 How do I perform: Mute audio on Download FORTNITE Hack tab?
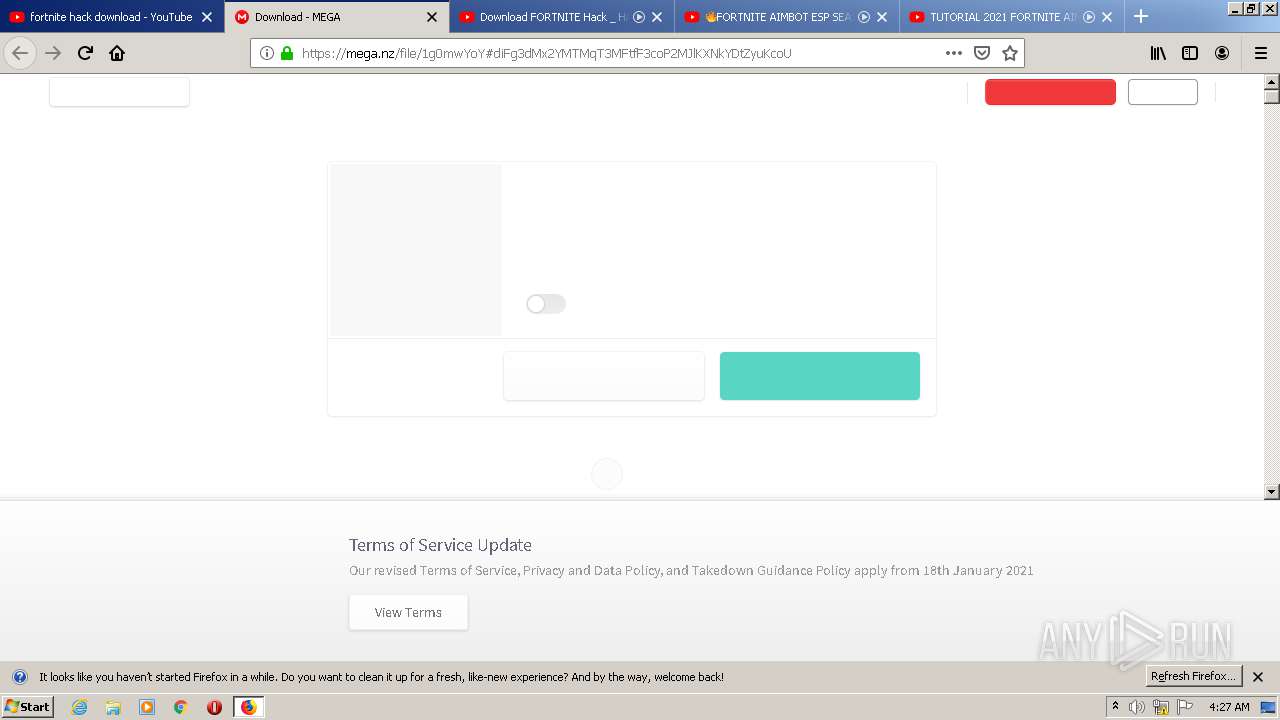click(639, 17)
